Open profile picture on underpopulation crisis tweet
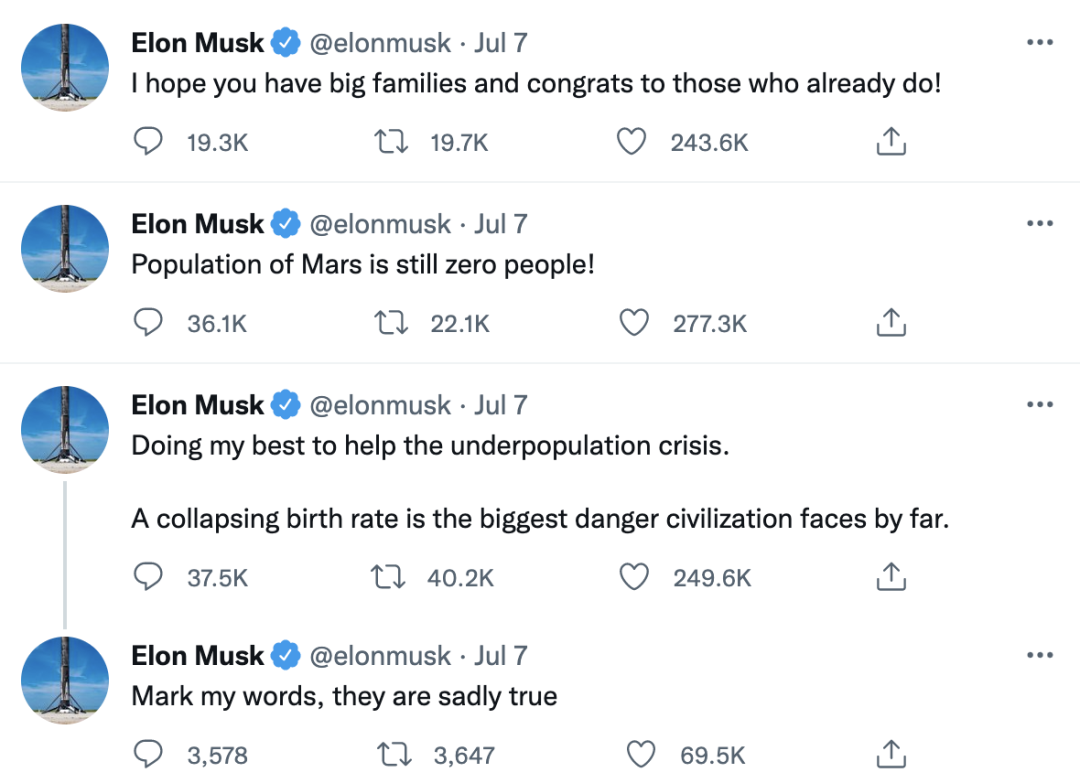The height and width of the screenshot is (783, 1080). pyautogui.click(x=65, y=429)
